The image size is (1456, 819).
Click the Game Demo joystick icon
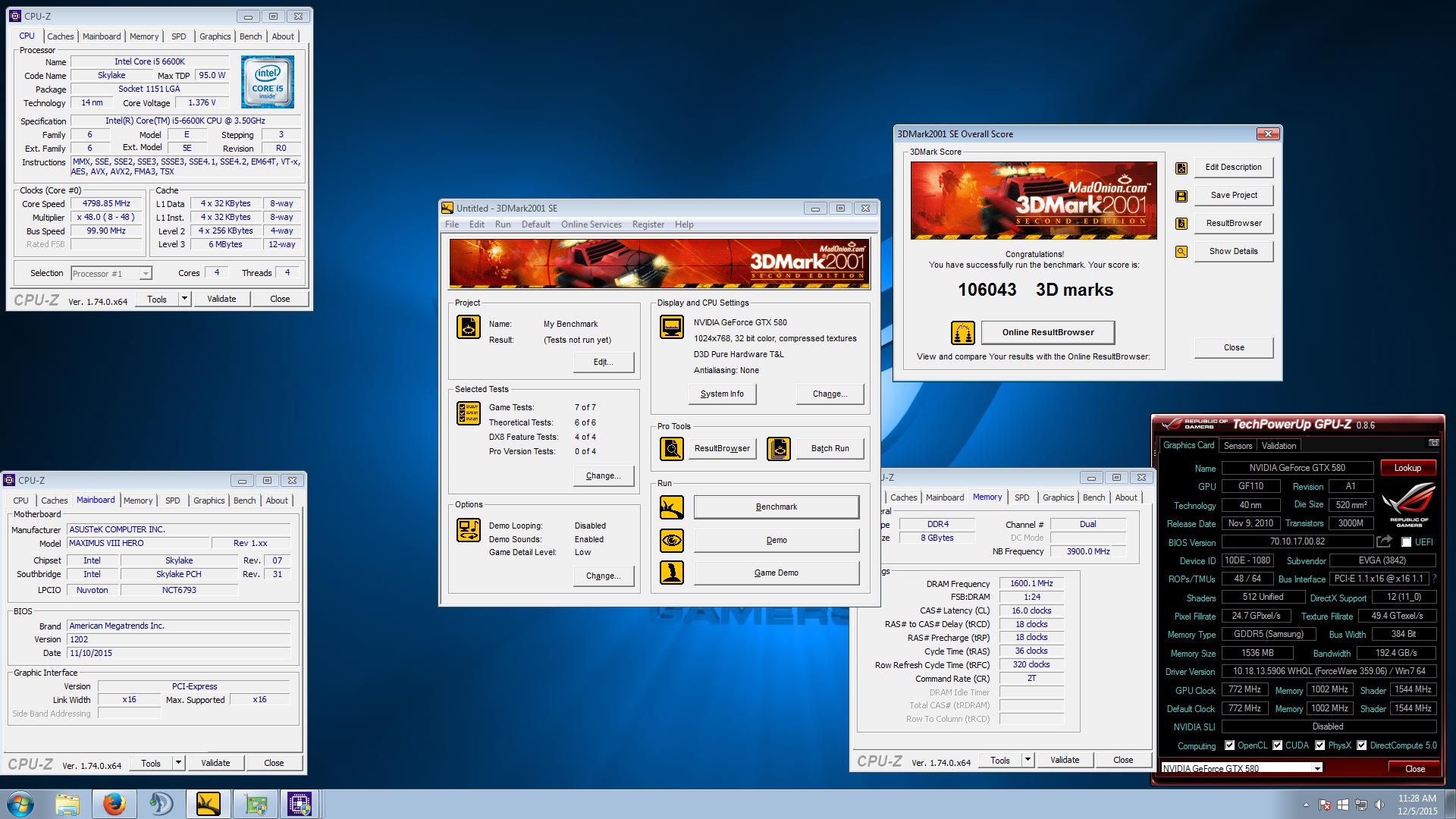(672, 573)
